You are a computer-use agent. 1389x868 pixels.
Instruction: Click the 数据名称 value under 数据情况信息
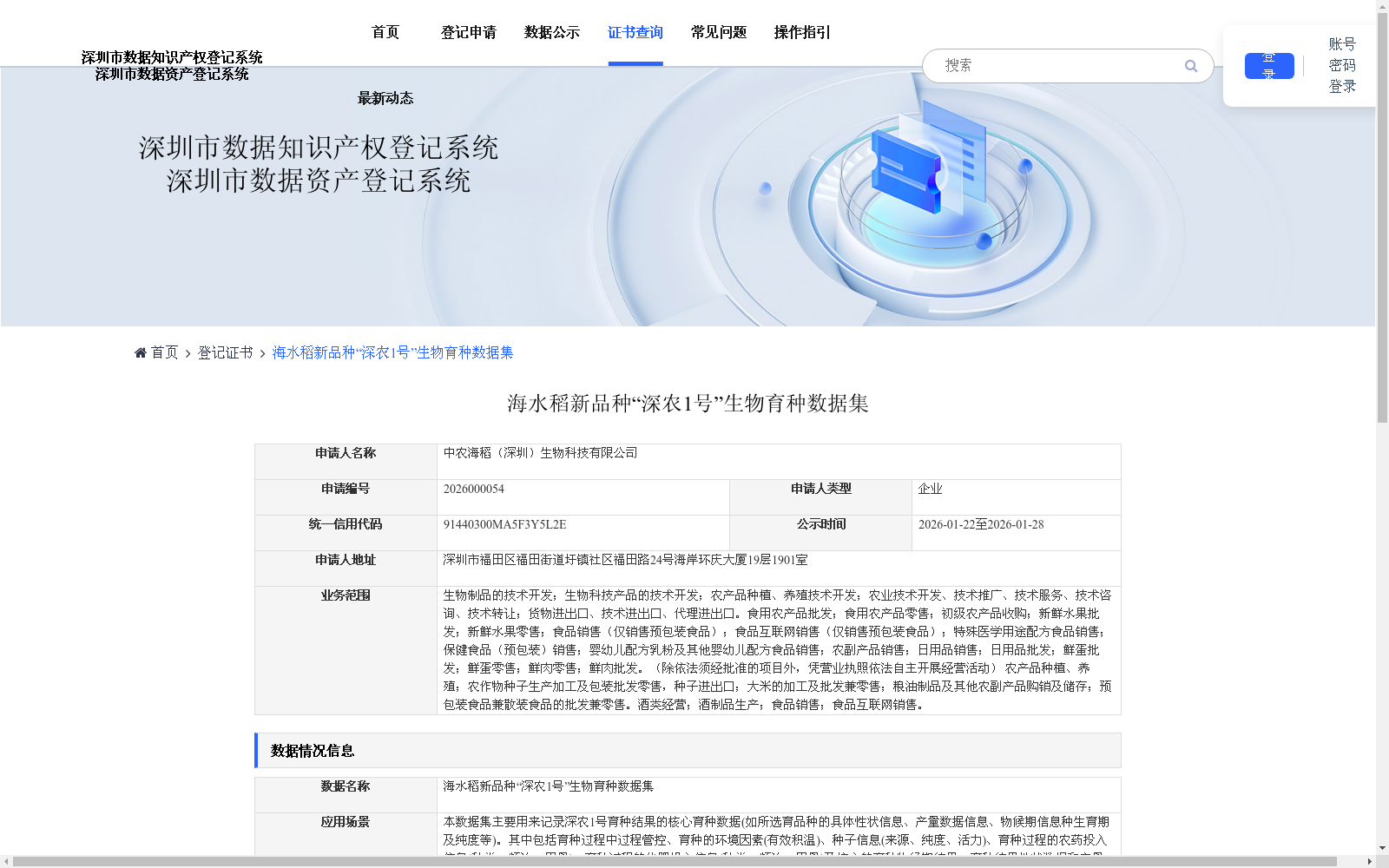click(x=549, y=786)
